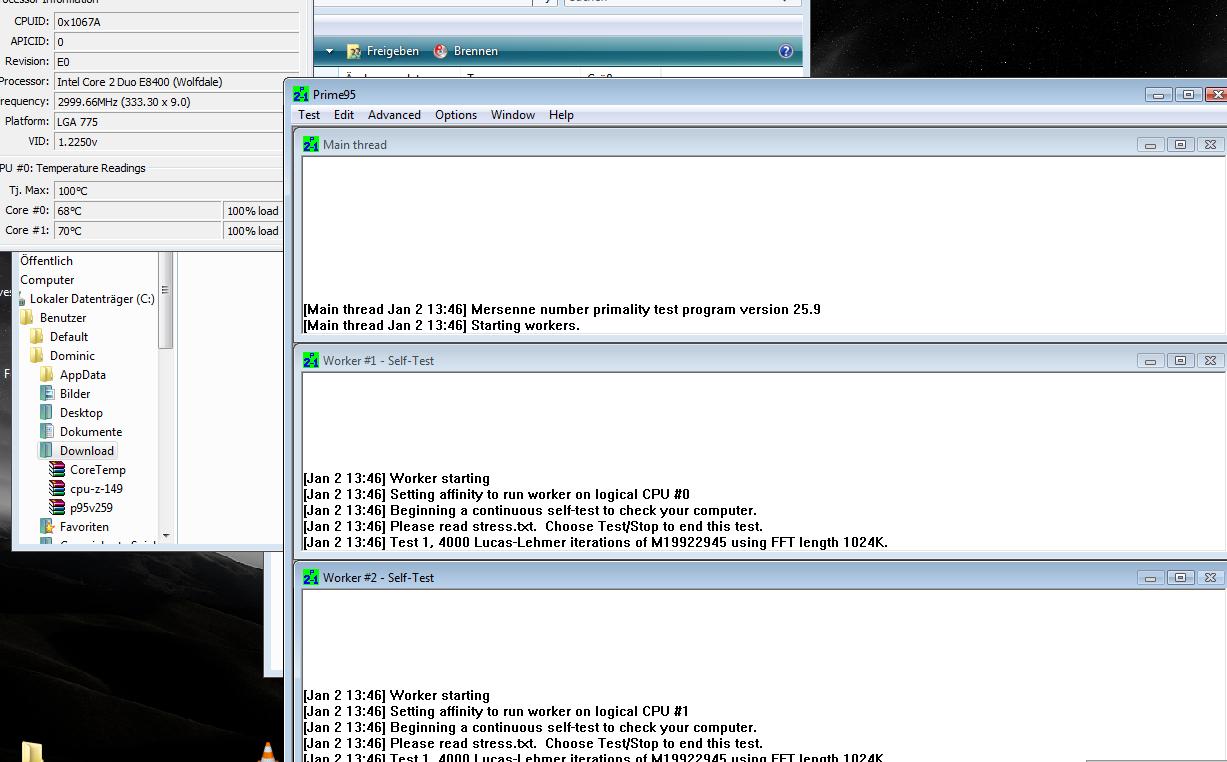Click the Core #1 100% load value
The height and width of the screenshot is (762, 1227).
[x=253, y=230]
